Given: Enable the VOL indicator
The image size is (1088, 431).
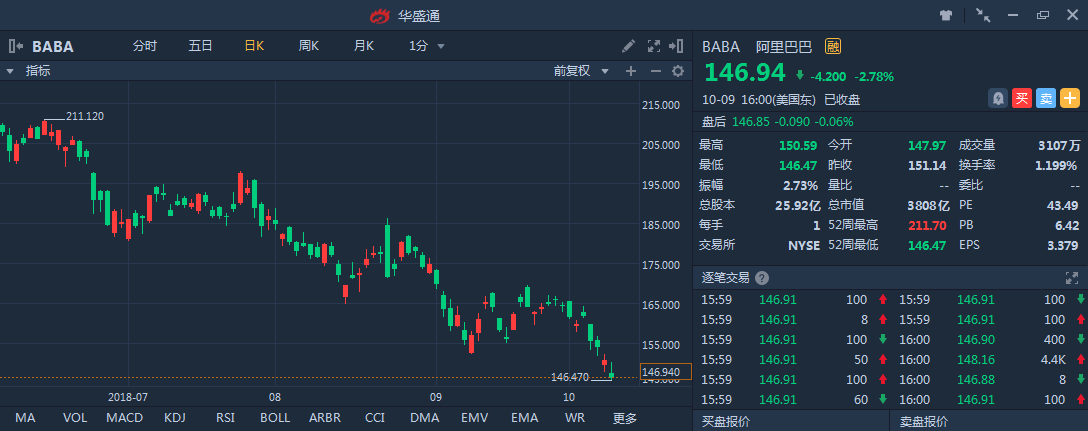Looking at the screenshot, I should pyautogui.click(x=75, y=418).
